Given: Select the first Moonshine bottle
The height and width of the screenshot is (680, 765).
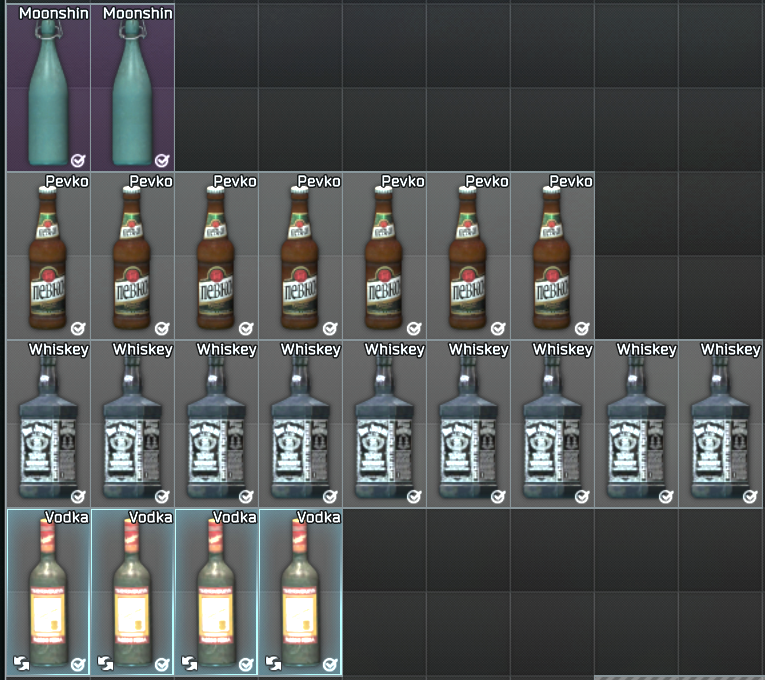Looking at the screenshot, I should click(48, 87).
